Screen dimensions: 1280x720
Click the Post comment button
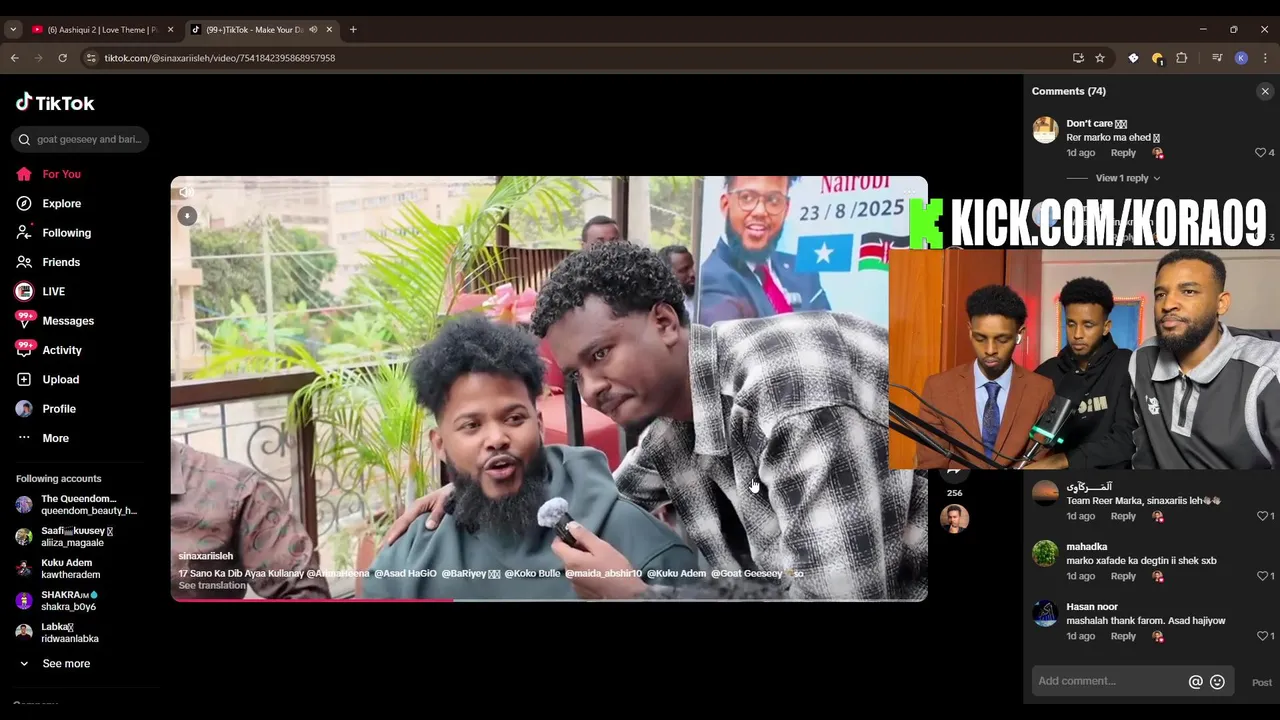click(x=1262, y=683)
